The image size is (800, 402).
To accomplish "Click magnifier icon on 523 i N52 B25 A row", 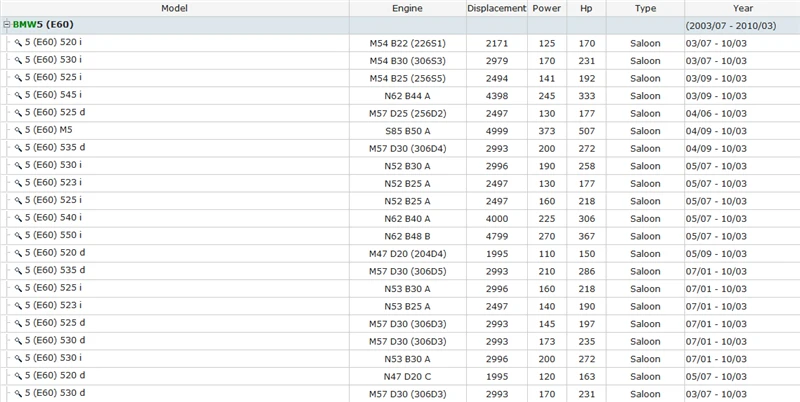I will pyautogui.click(x=18, y=183).
